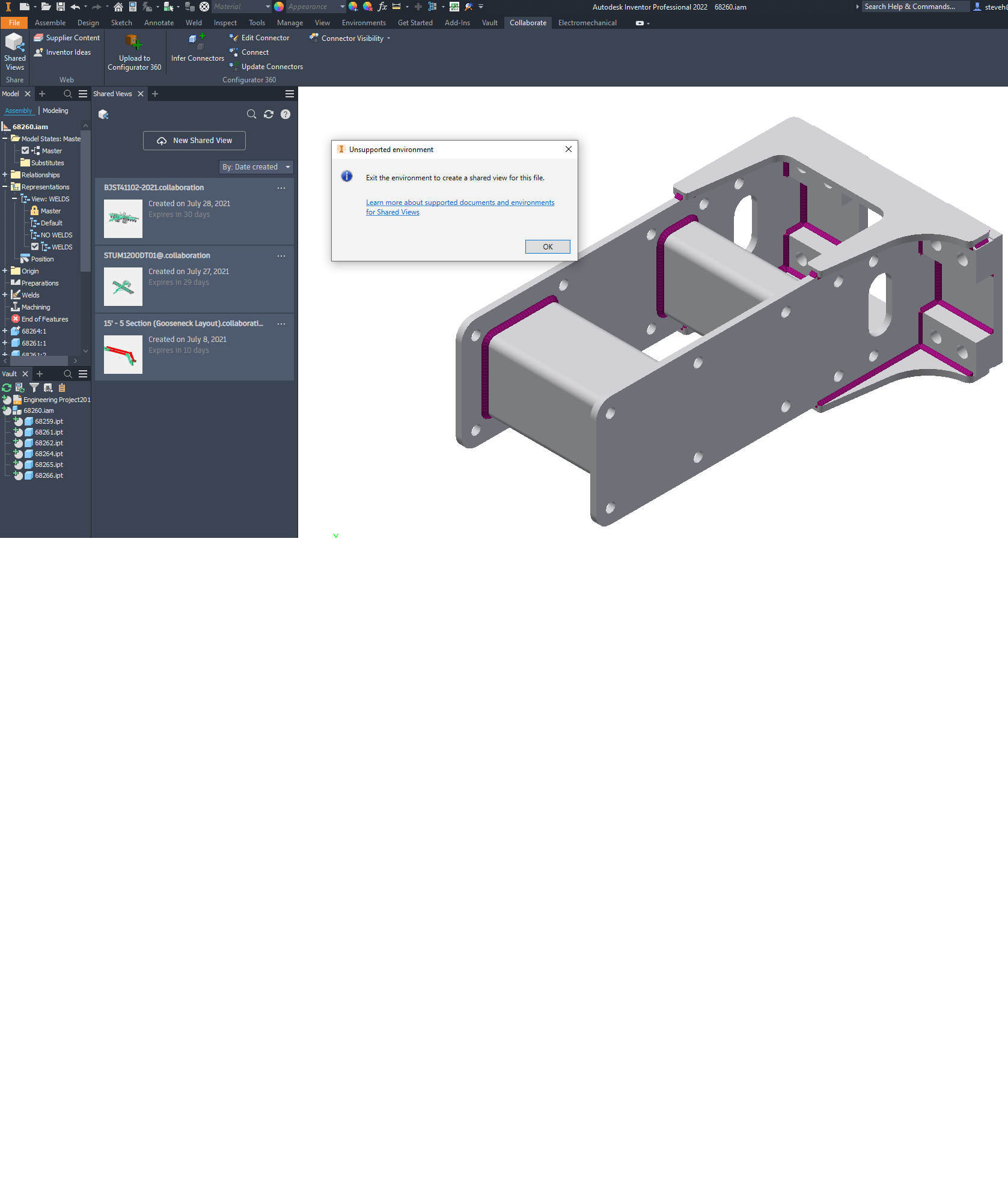Open Shared Views help with question mark icon

(x=286, y=114)
